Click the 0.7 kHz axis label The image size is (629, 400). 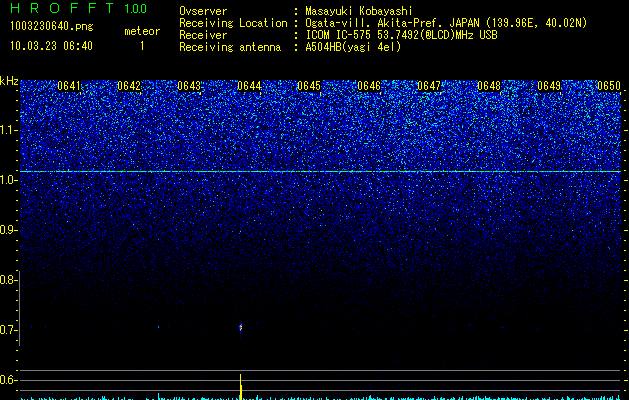pos(7,330)
